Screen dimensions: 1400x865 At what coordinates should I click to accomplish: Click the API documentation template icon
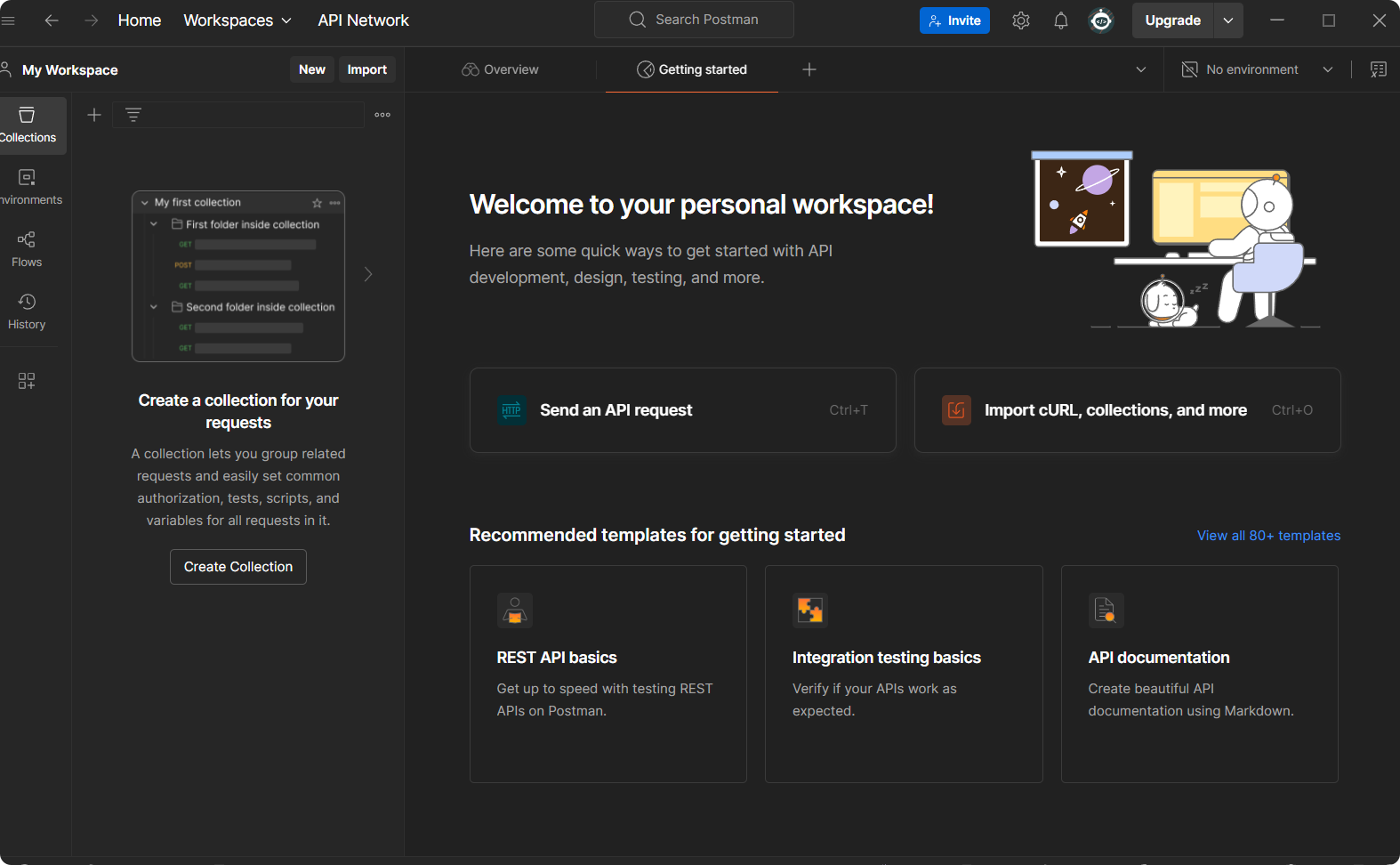tap(1106, 610)
